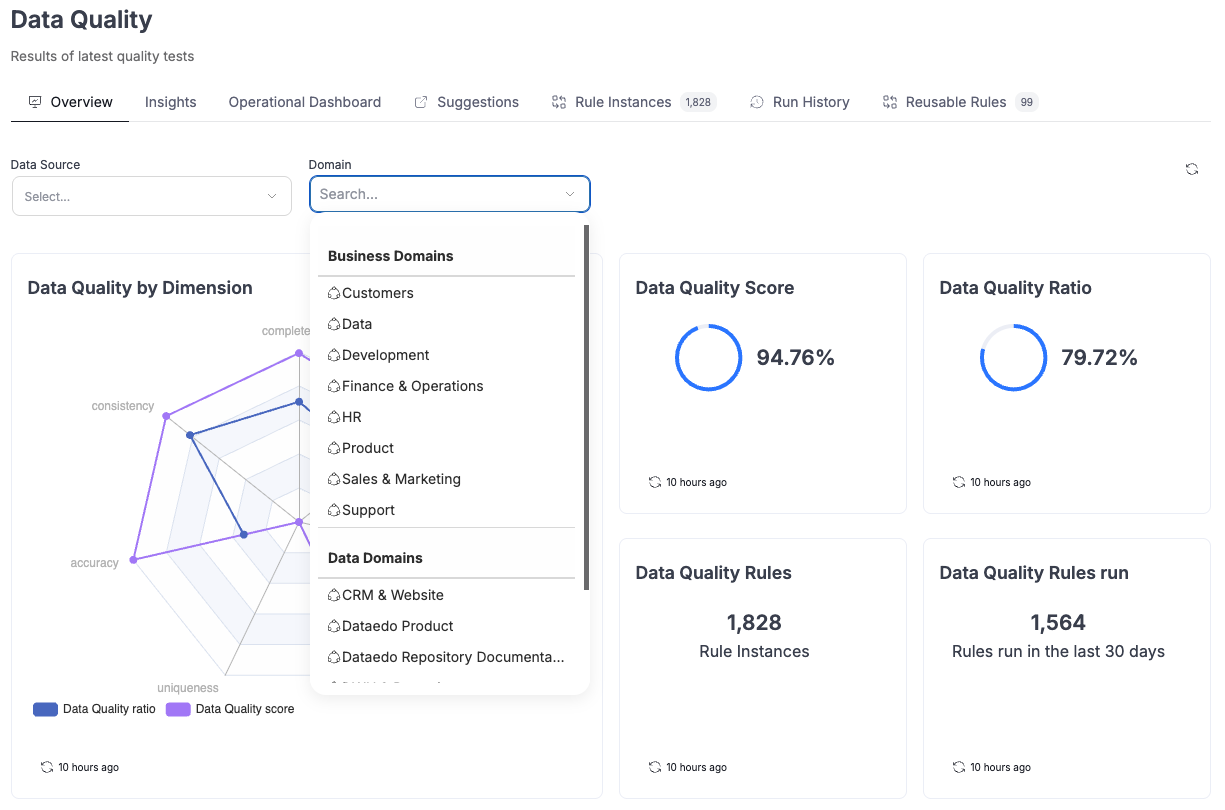Click the Data Domains group header
The width and height of the screenshot is (1225, 810).
(x=375, y=558)
